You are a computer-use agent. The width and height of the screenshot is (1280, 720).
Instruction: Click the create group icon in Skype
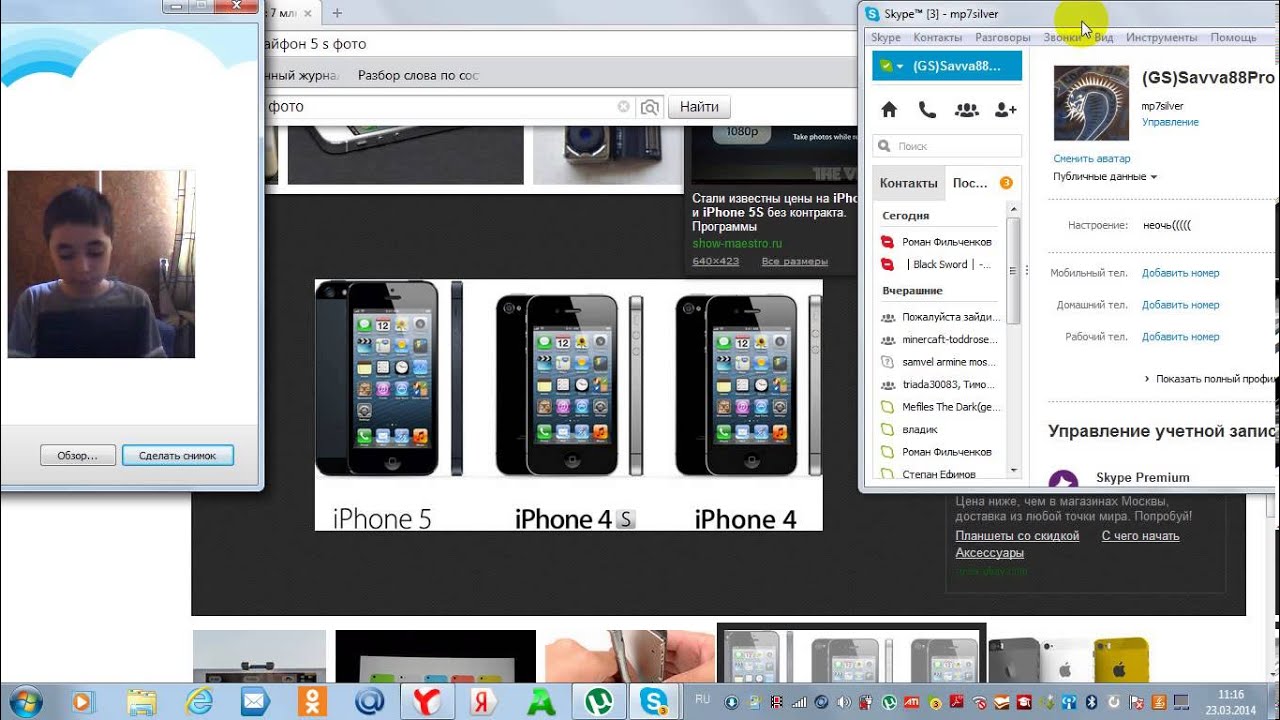click(x=966, y=110)
